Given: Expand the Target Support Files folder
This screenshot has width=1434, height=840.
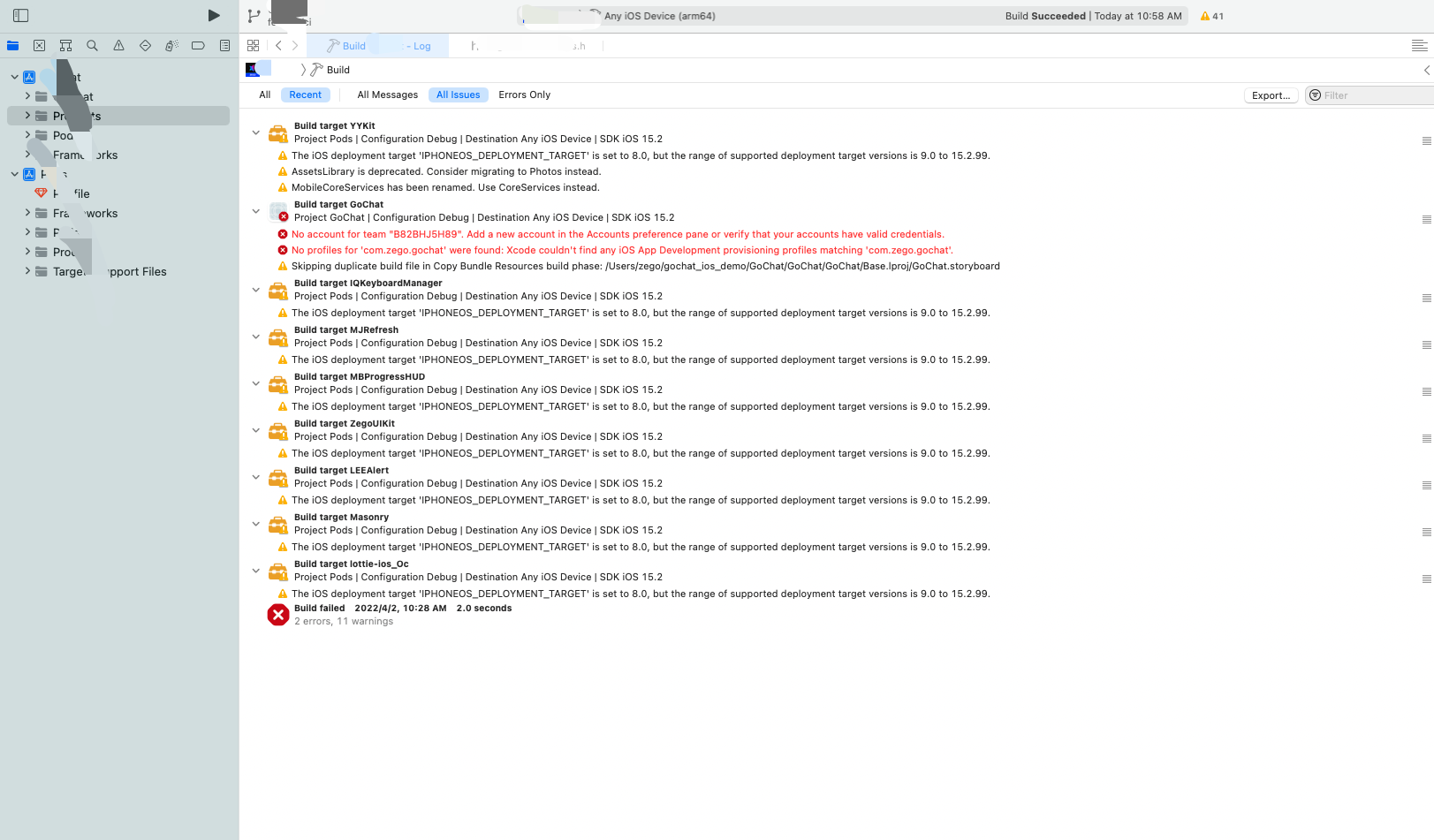Looking at the screenshot, I should tap(27, 271).
